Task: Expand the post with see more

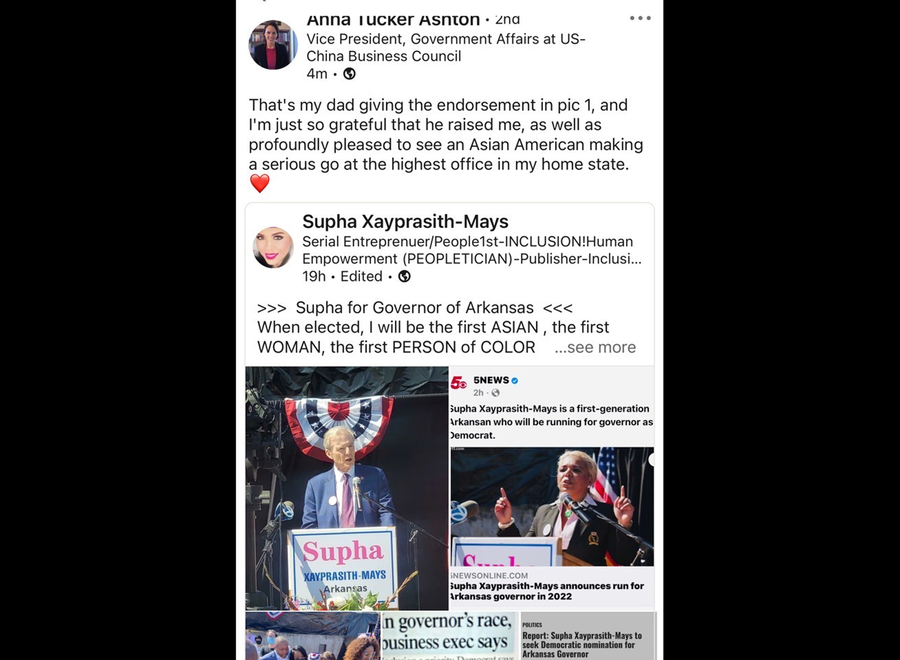Action: click(595, 347)
